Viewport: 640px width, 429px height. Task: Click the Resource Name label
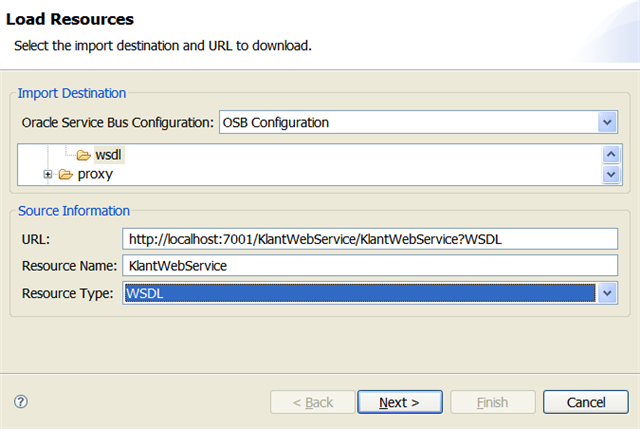tap(67, 265)
